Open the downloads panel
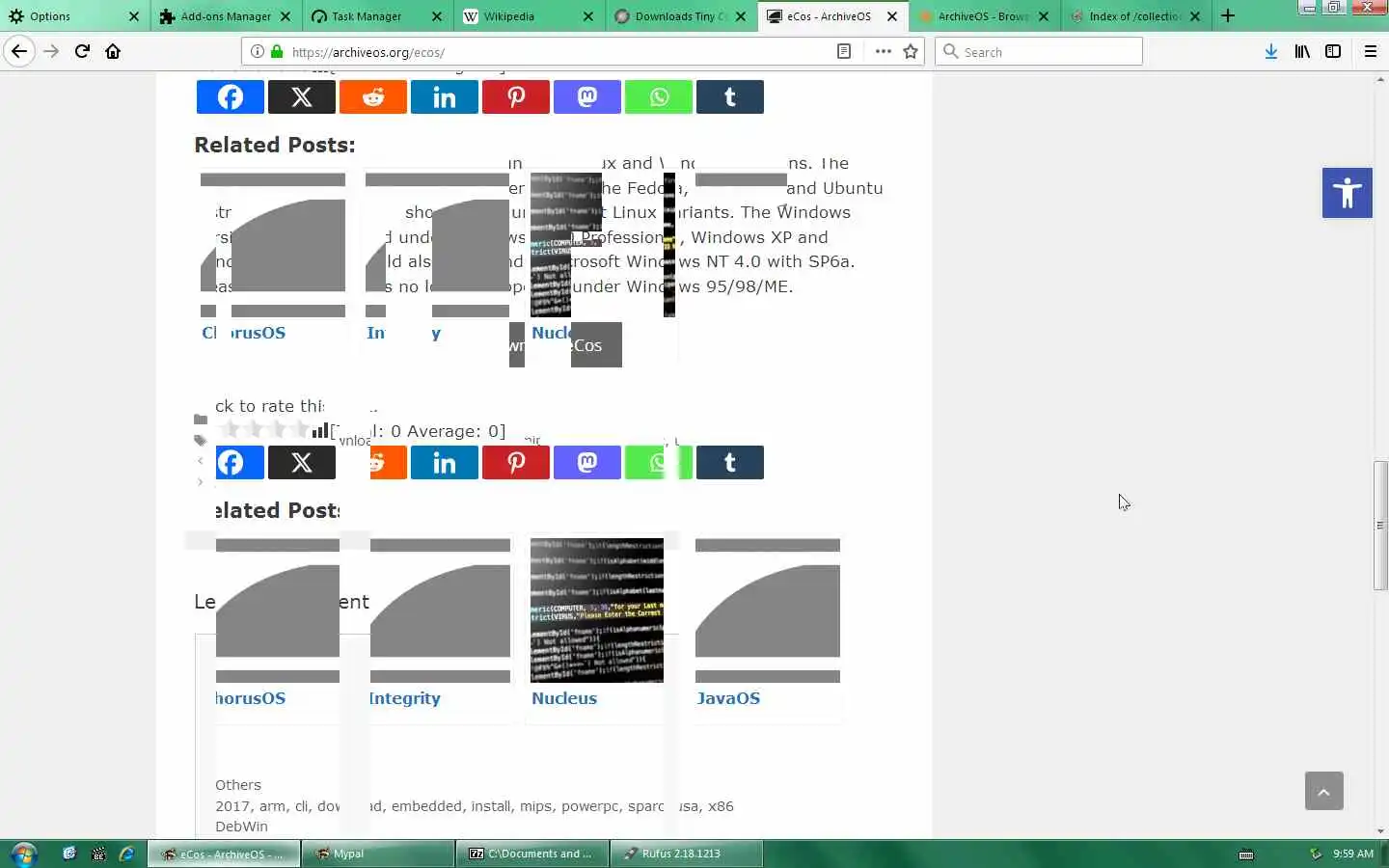The height and width of the screenshot is (868, 1389). (1271, 51)
